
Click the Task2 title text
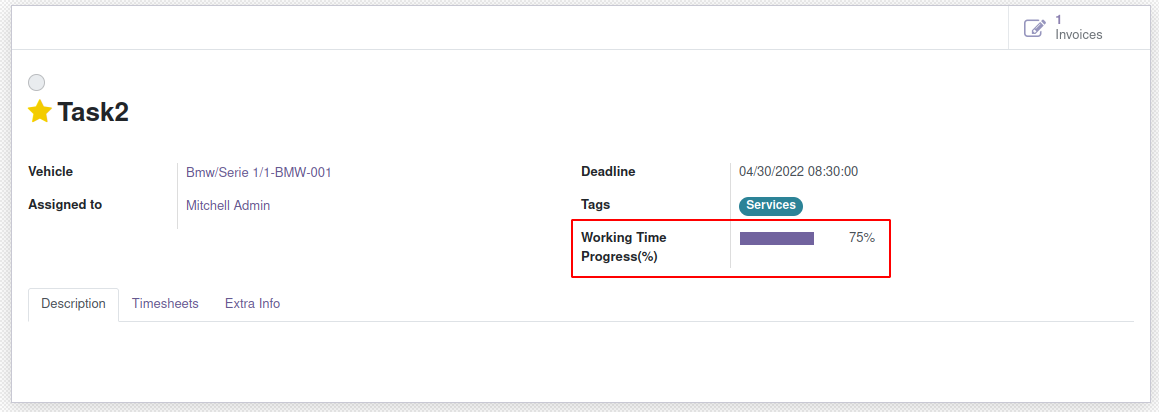[93, 112]
